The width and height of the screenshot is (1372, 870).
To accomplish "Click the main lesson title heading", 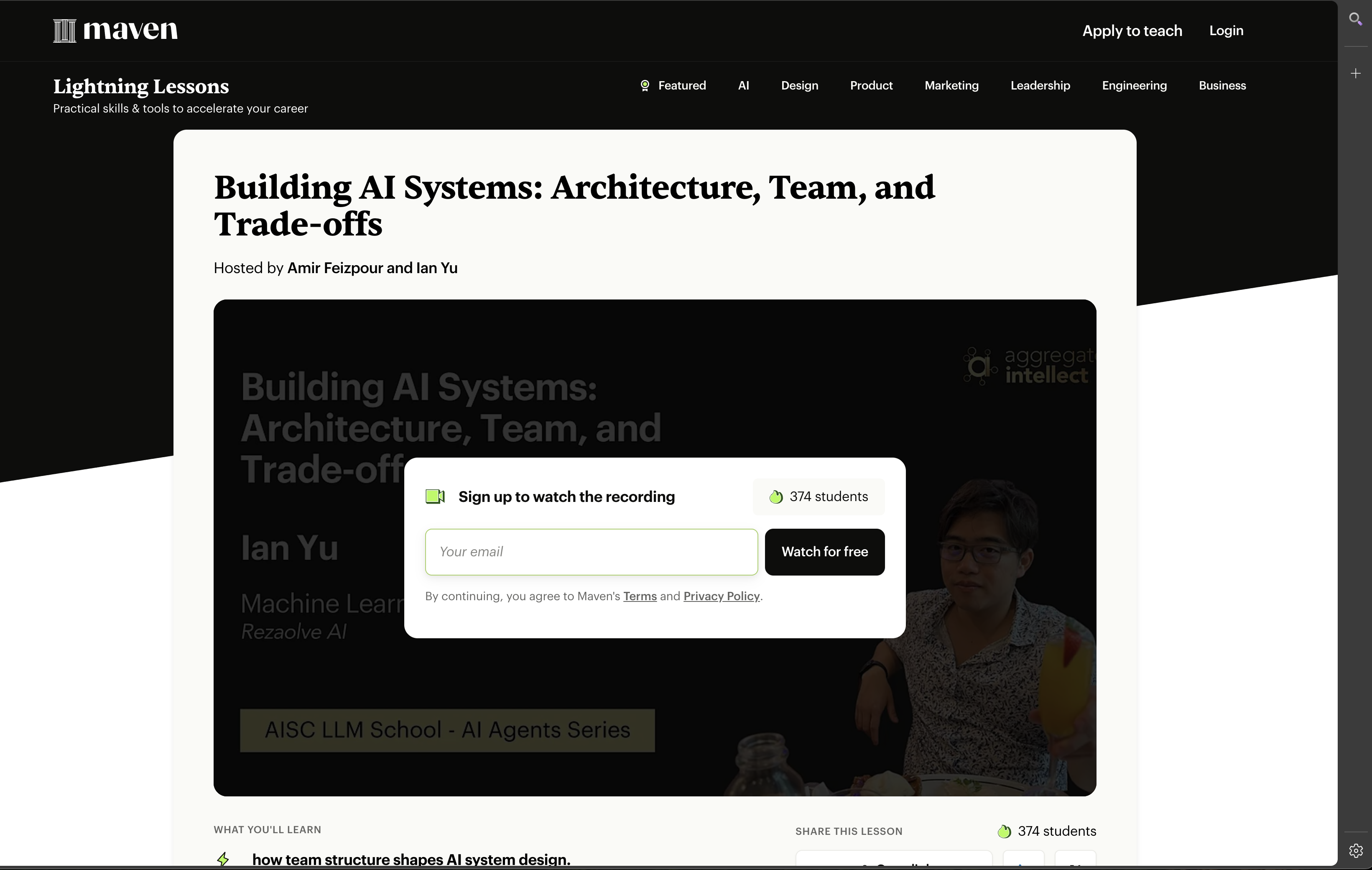I will 574,205.
